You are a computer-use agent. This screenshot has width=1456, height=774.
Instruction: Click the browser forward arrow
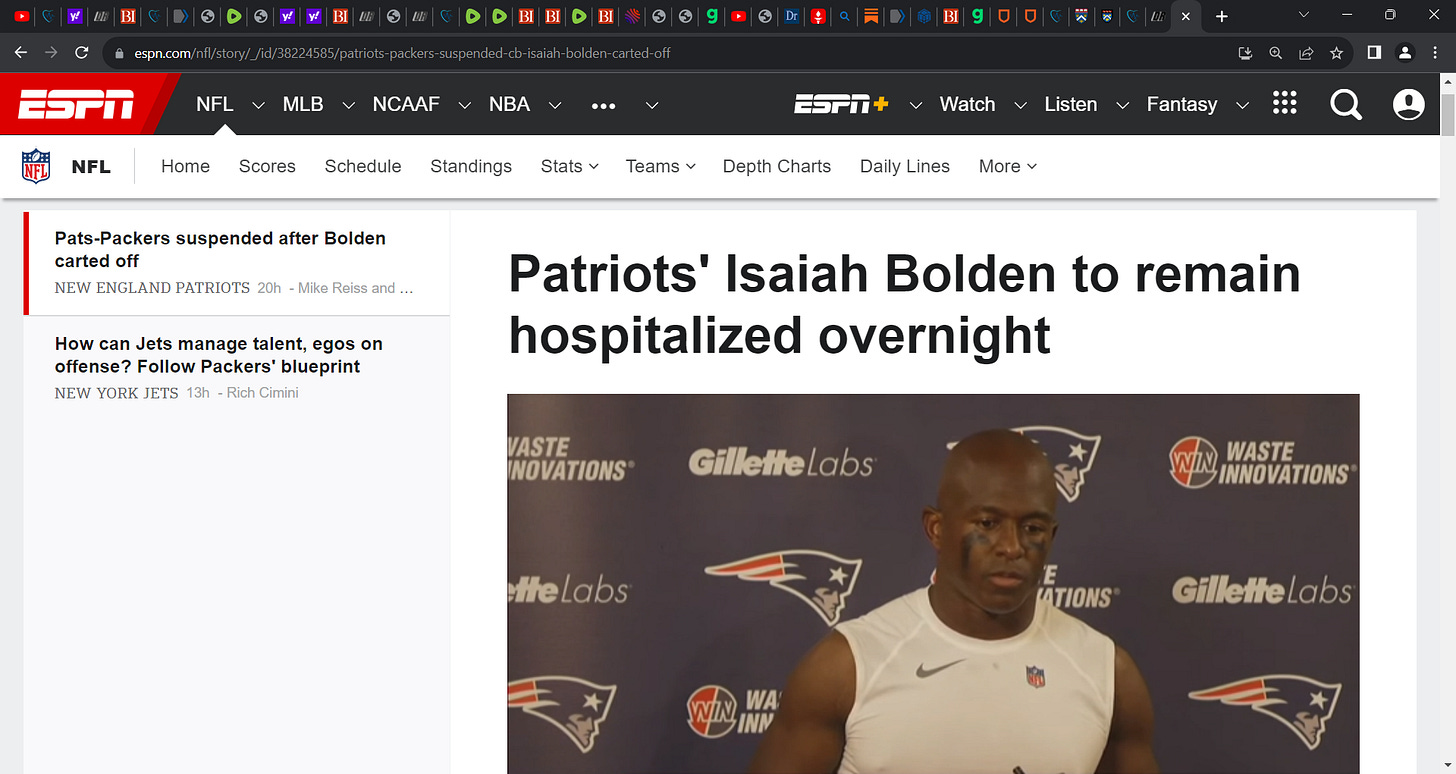(x=51, y=52)
